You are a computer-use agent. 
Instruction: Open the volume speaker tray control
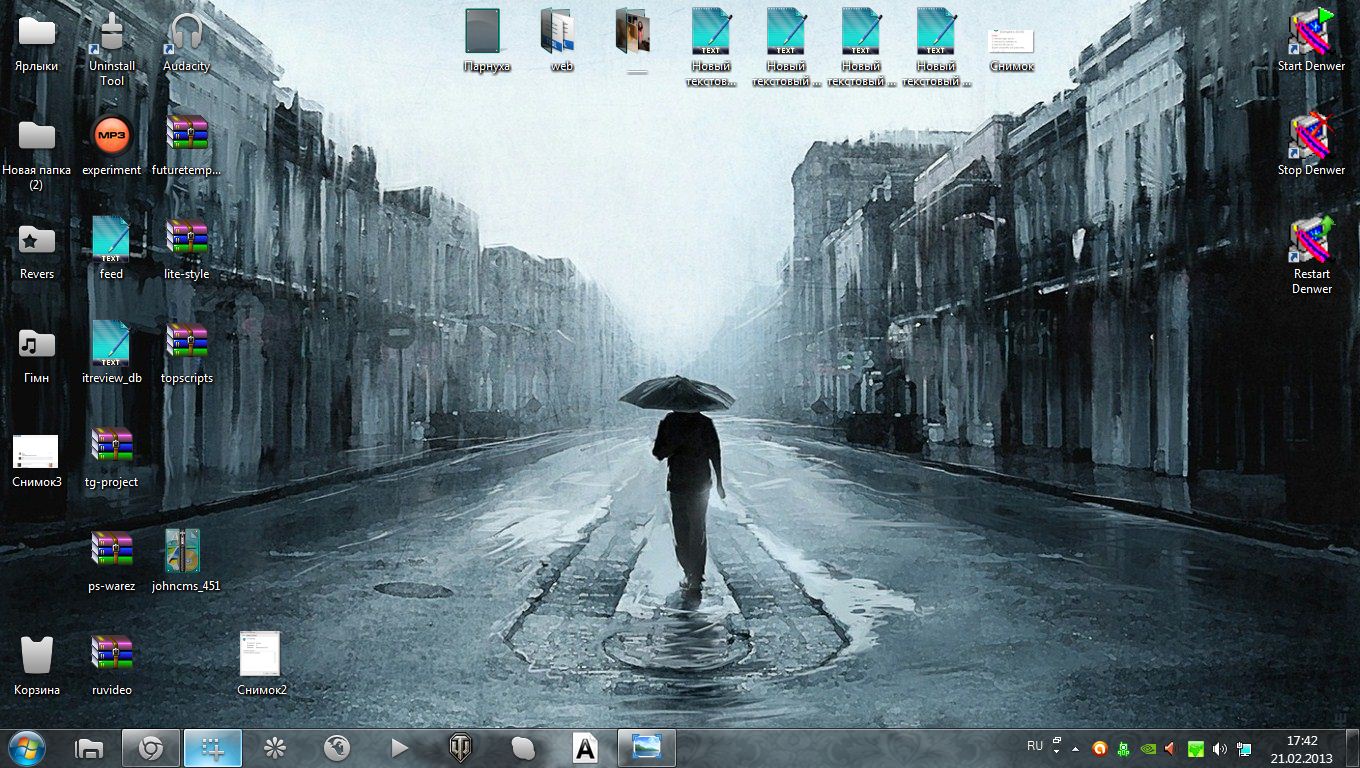pos(1219,748)
